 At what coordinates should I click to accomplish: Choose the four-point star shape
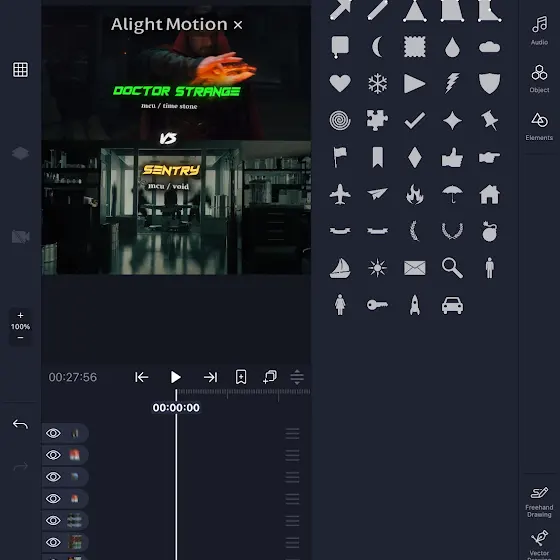pos(452,120)
